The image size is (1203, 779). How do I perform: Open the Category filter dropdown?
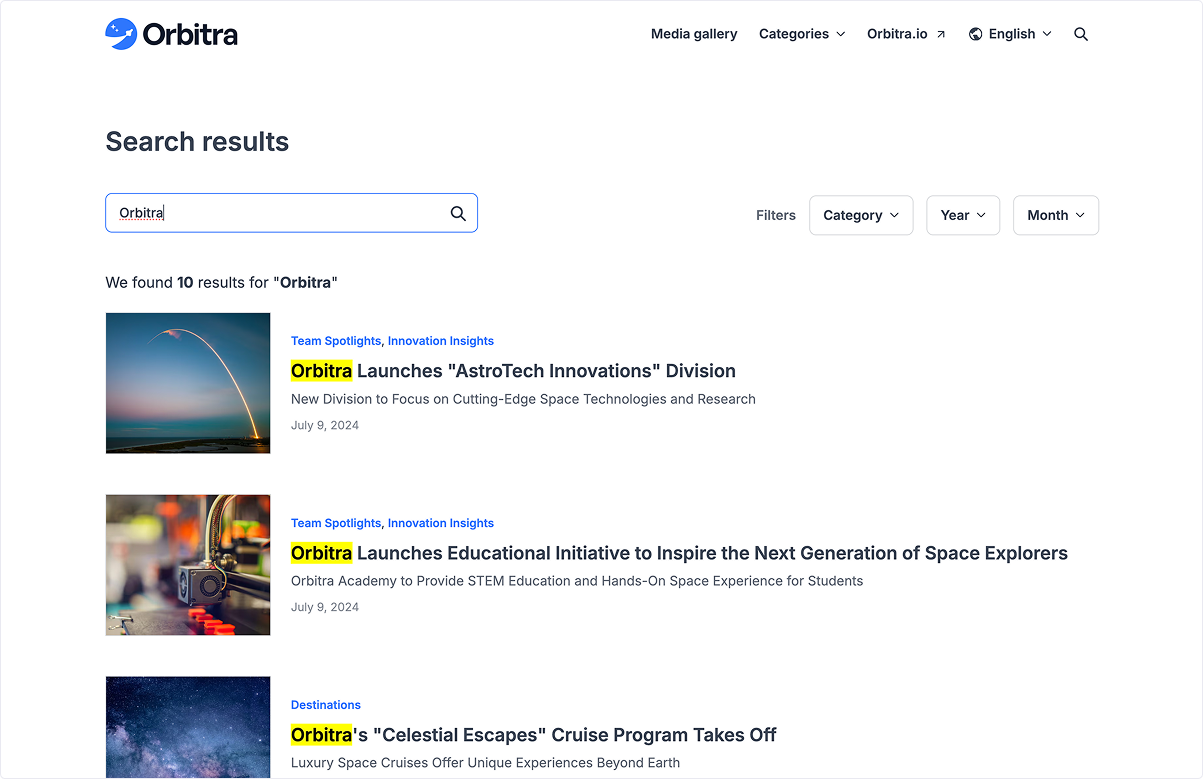[x=861, y=215]
